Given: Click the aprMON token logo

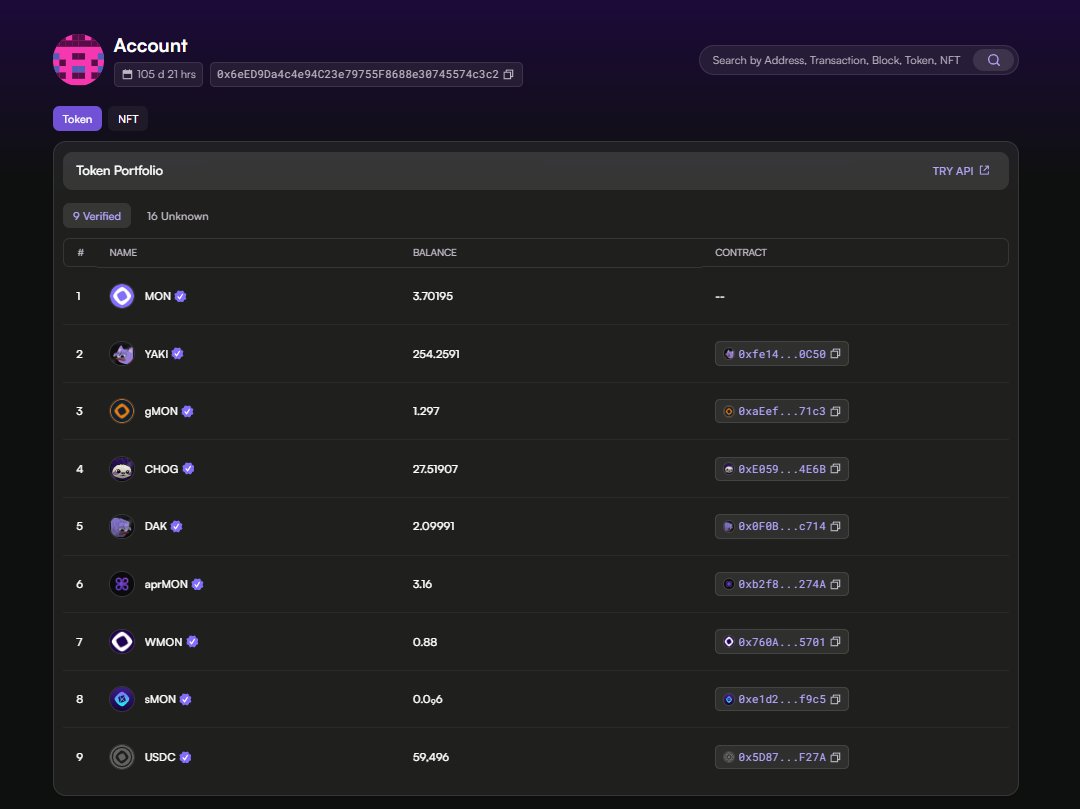Looking at the screenshot, I should 122,584.
